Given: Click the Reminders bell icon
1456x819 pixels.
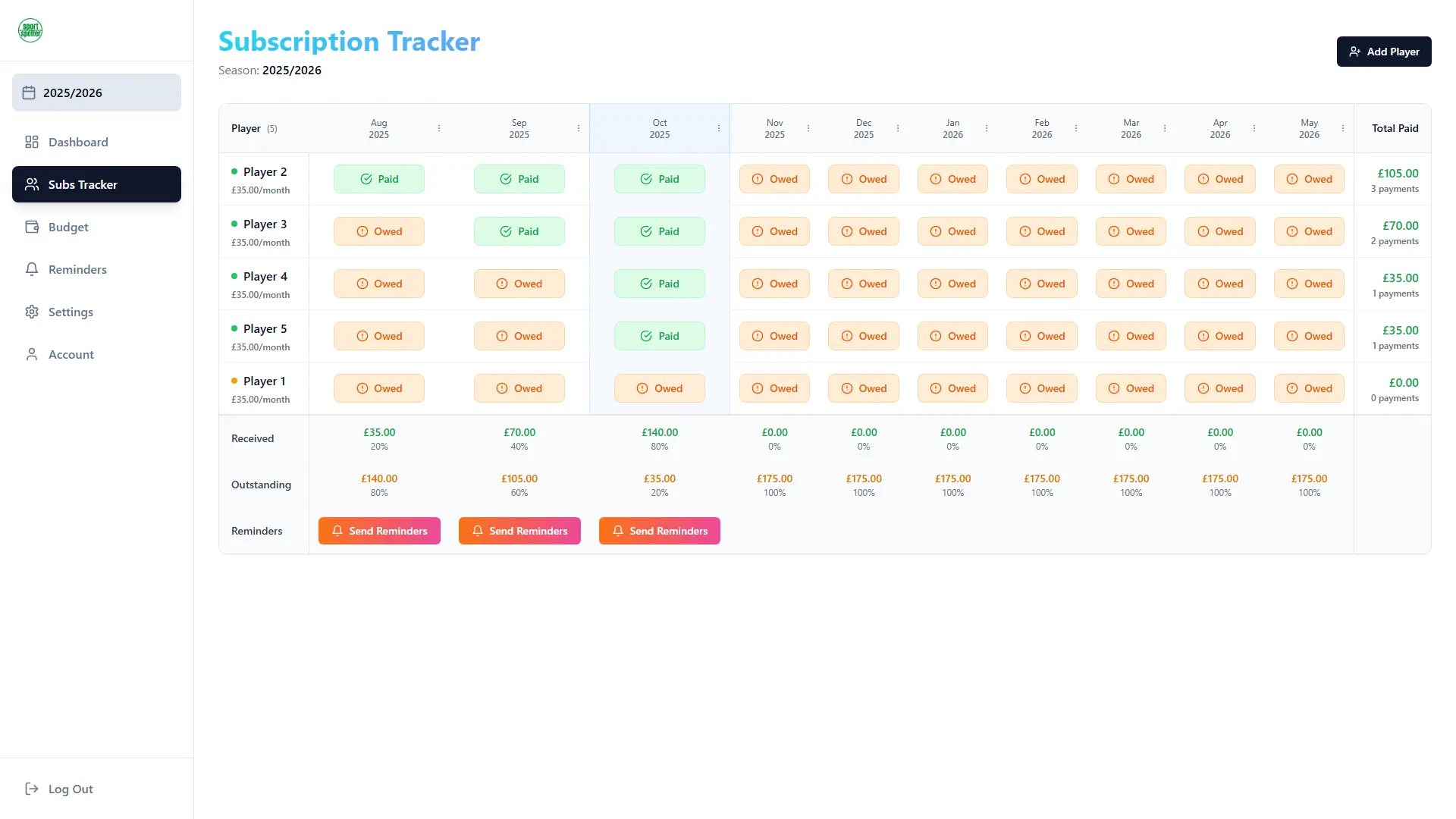Looking at the screenshot, I should pos(31,269).
